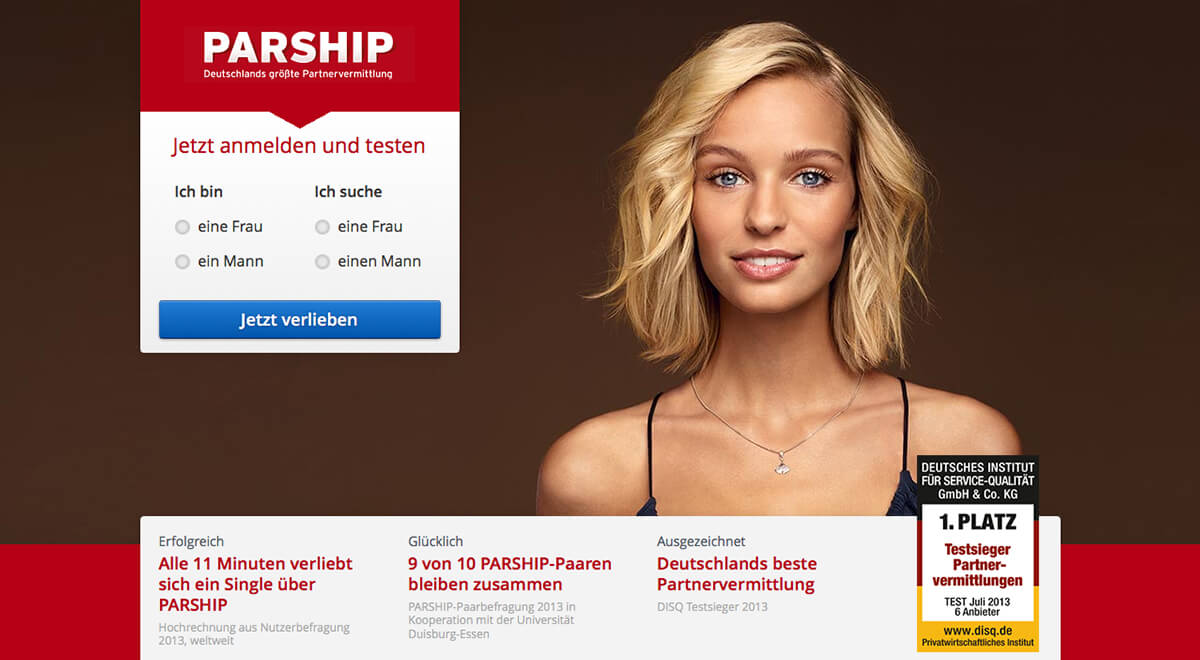Click '9 von 10 PARSHIP-Paaren' headline
Screen dimensions: 1200x660
click(510, 574)
